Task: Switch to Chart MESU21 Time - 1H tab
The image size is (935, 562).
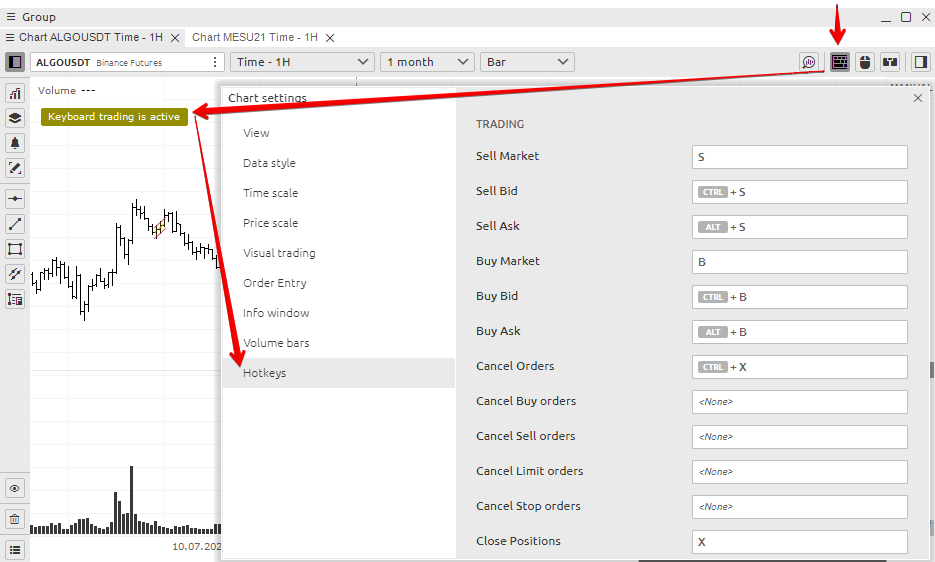Action: [x=254, y=37]
